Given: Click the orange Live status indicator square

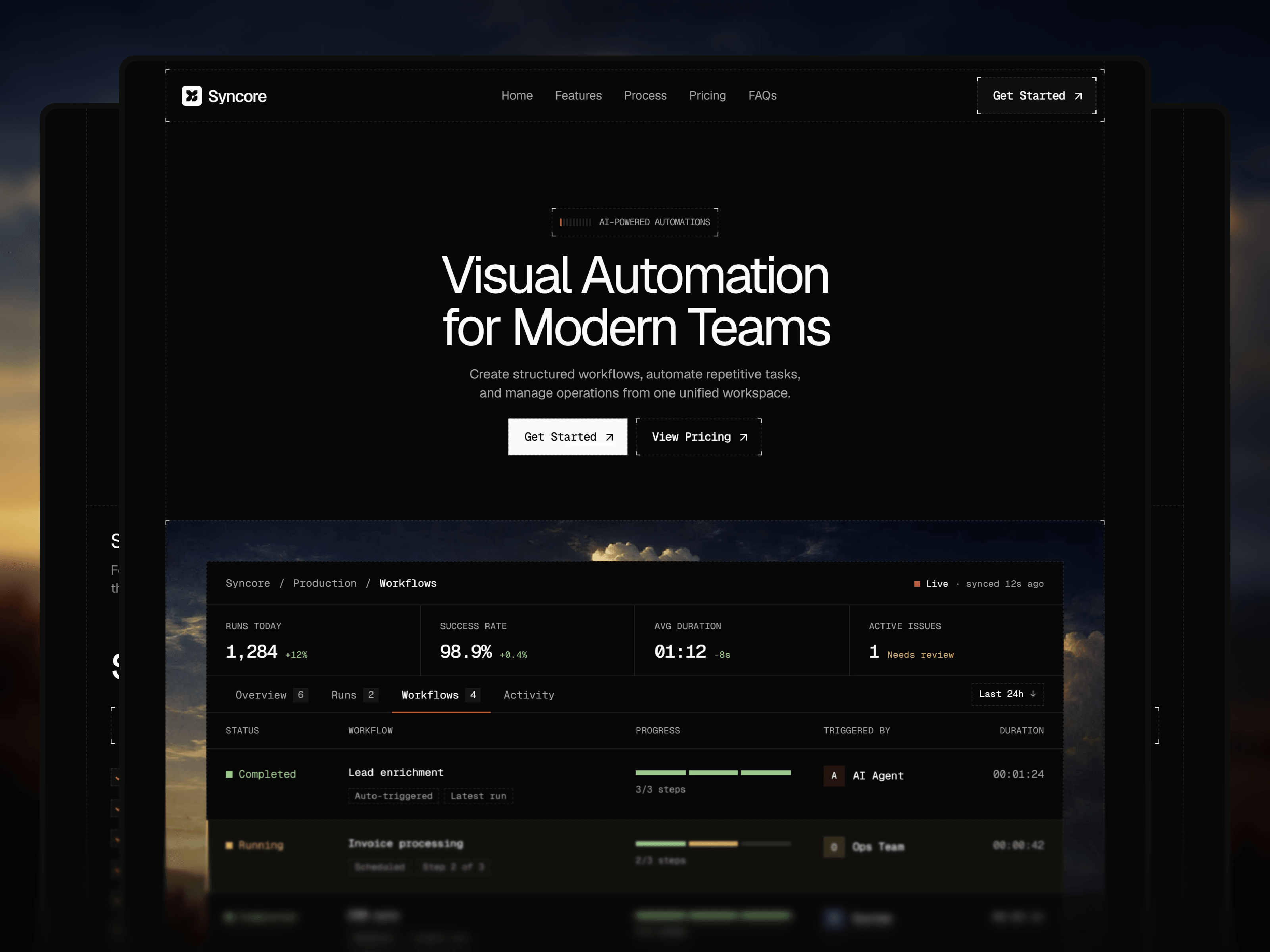Looking at the screenshot, I should [x=917, y=583].
